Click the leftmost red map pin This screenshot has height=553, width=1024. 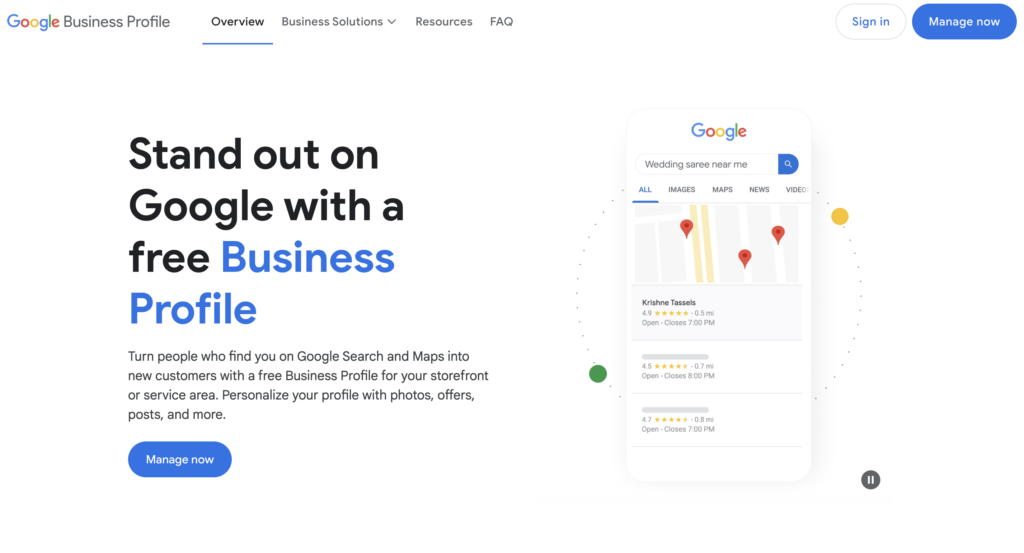[686, 228]
